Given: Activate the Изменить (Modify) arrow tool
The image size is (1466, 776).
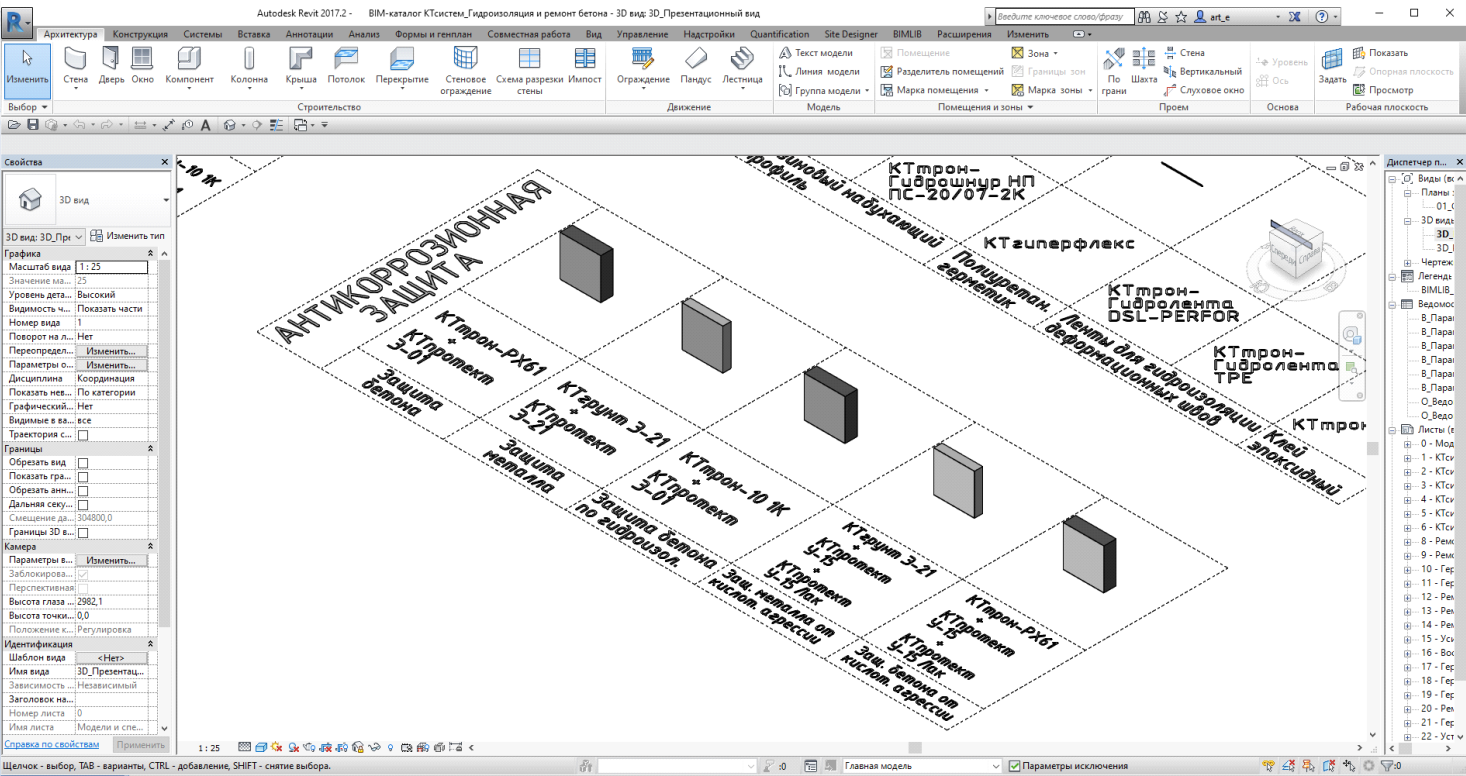Looking at the screenshot, I should coord(26,65).
